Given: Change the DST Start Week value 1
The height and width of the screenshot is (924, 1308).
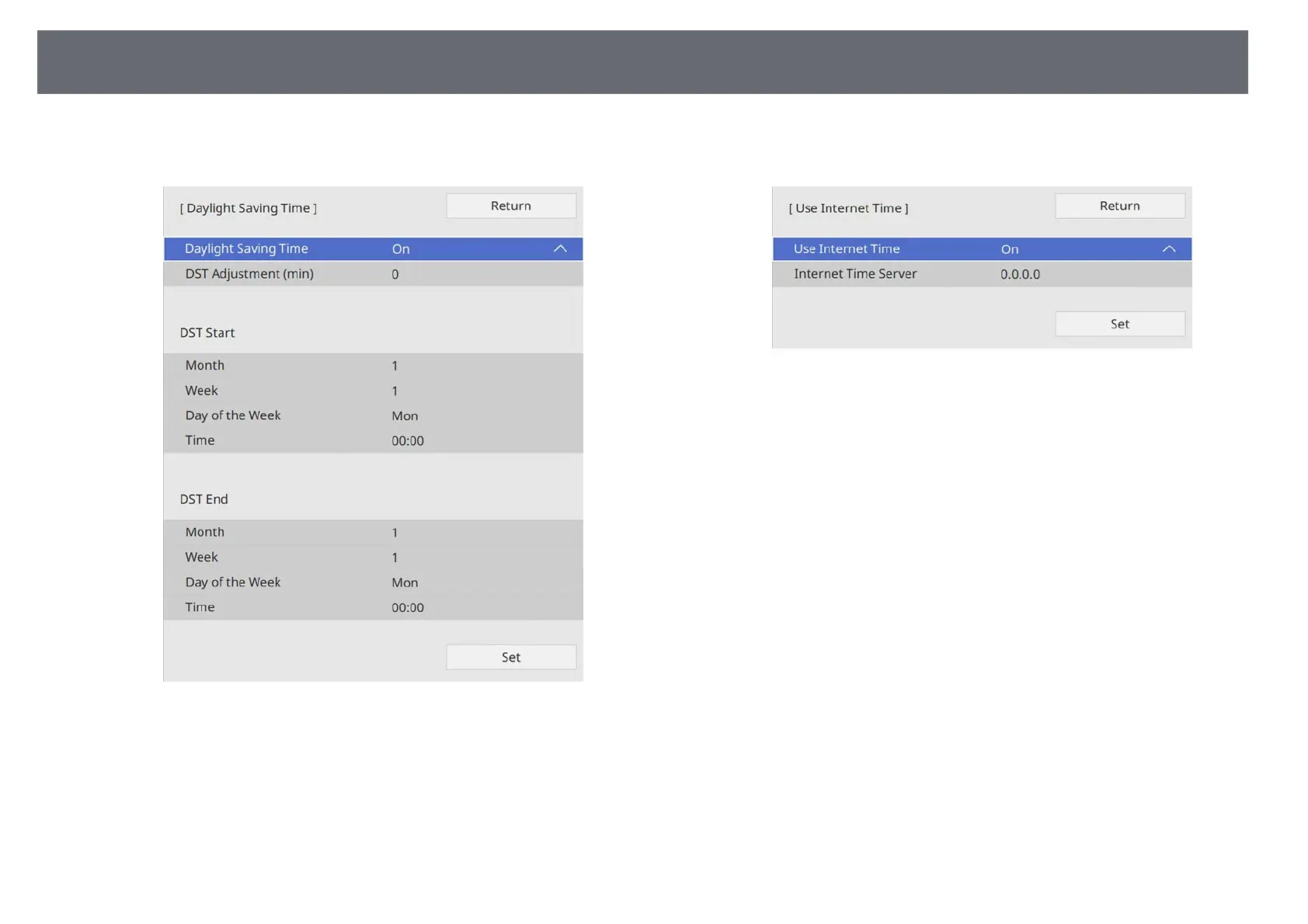Looking at the screenshot, I should (x=395, y=391).
